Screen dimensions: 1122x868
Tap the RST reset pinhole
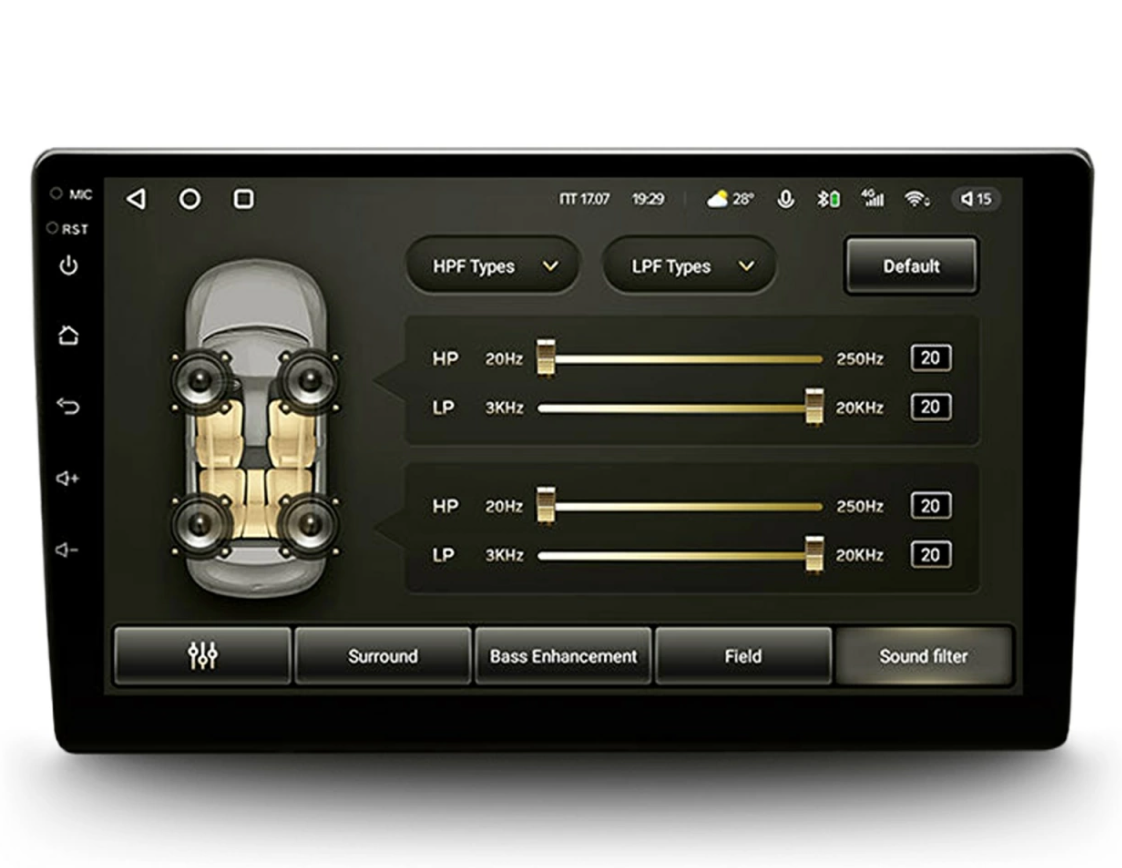click(x=52, y=228)
